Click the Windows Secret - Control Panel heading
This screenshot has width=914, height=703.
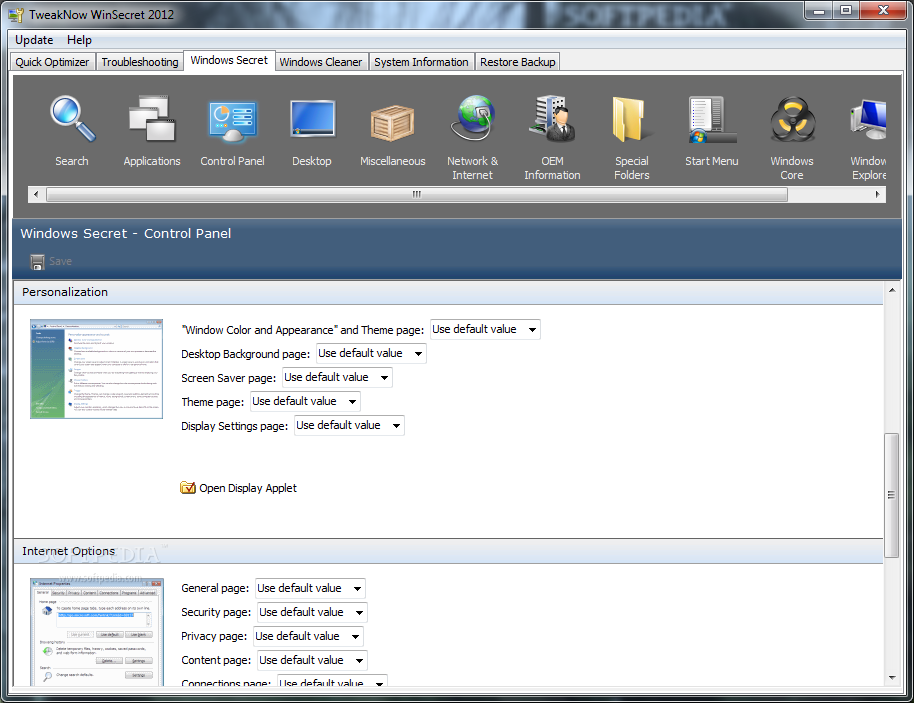coord(125,233)
